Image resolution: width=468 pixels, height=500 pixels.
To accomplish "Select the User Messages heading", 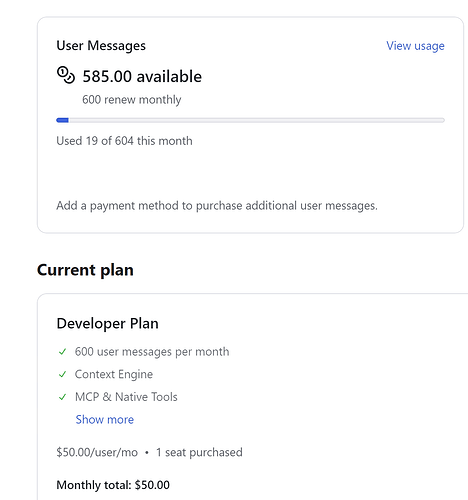I will [x=101, y=46].
